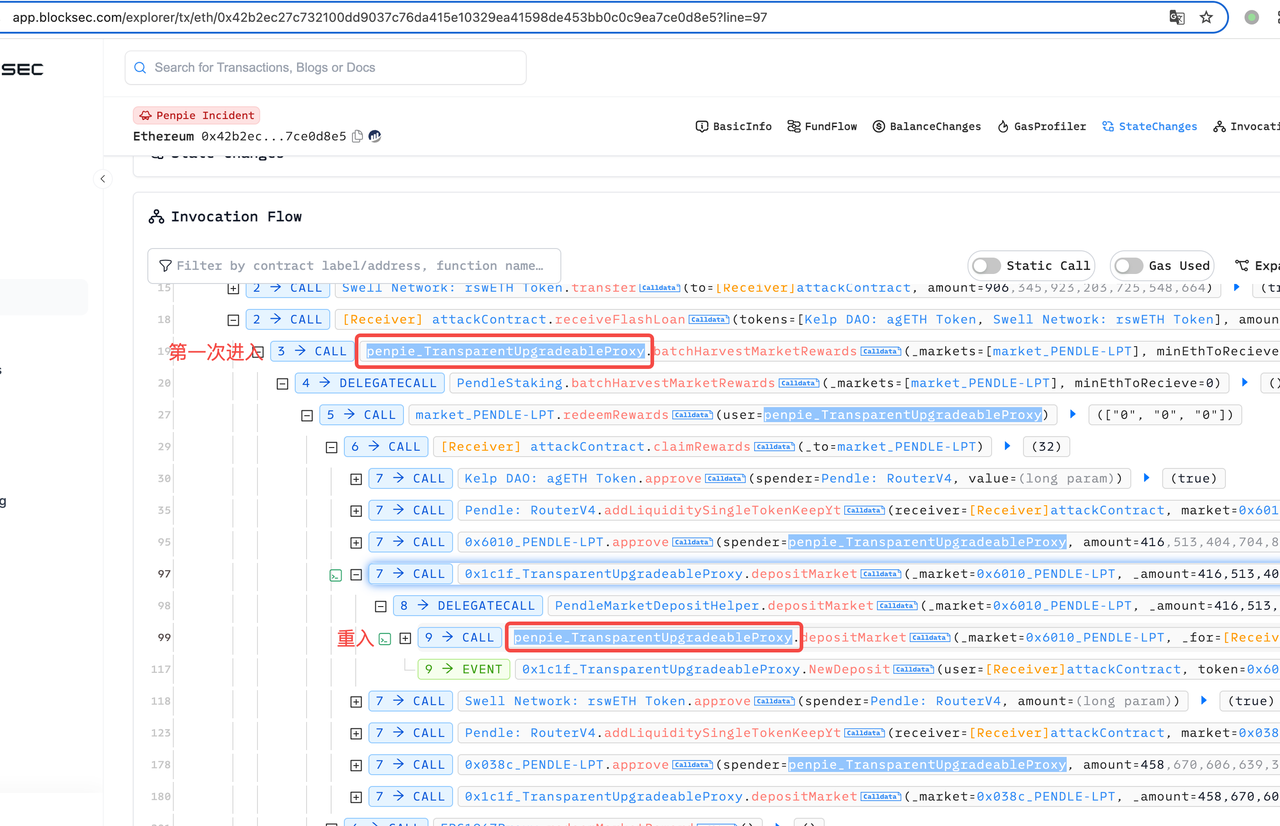Open Kelp DAO: agETH Token contract link
The image size is (1280, 826).
[x=550, y=479]
